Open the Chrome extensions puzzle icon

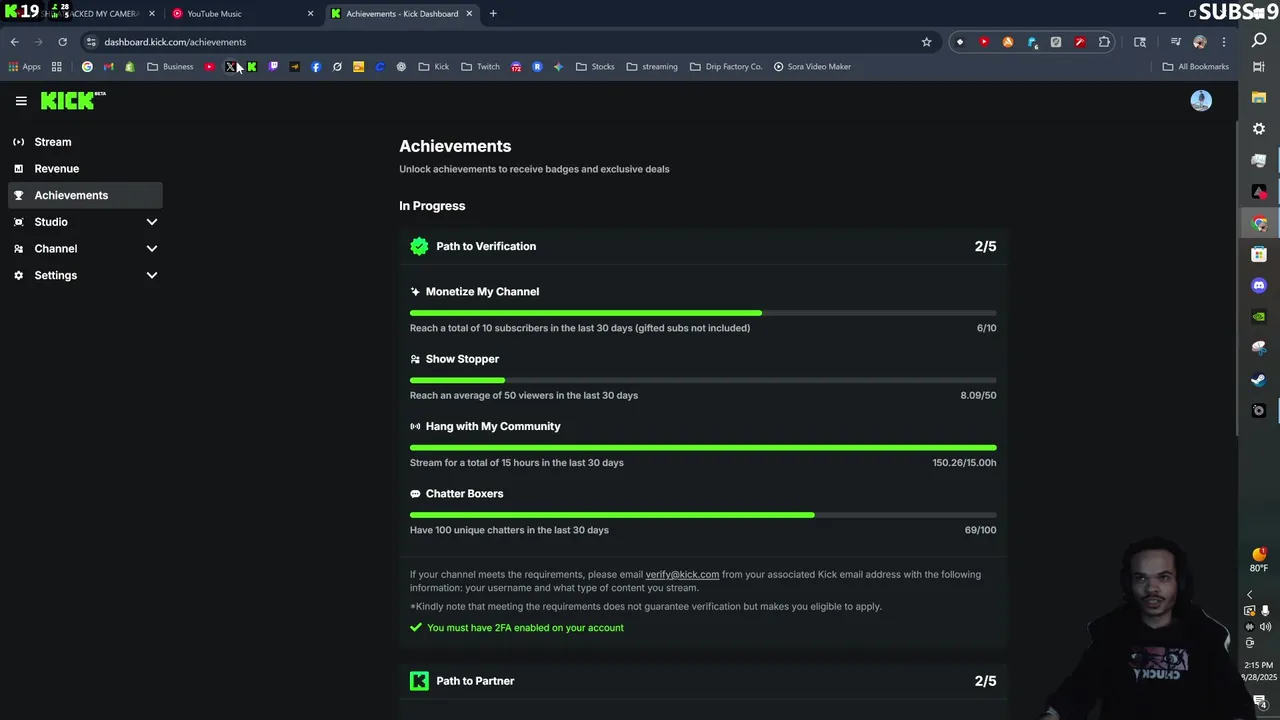pos(1104,42)
